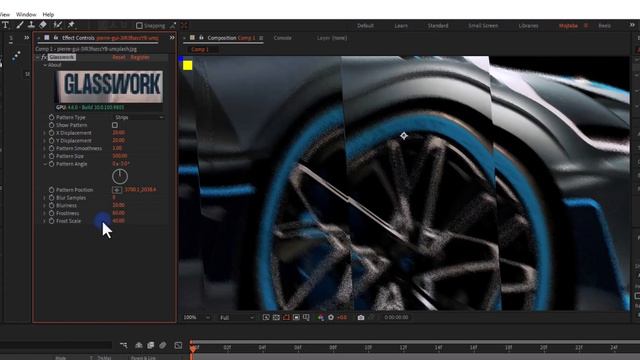Open the workspace bar overflow chevrons
Viewport: 640px width, 360px height.
(633, 25)
